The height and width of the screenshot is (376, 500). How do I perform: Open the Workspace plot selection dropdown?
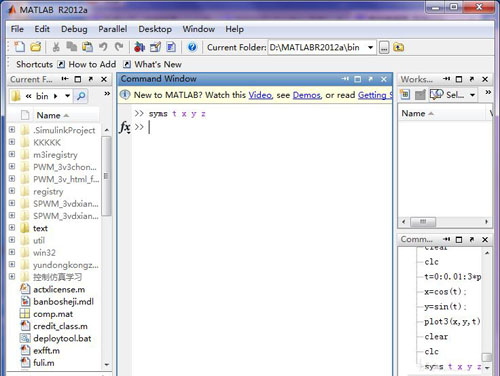(x=472, y=95)
